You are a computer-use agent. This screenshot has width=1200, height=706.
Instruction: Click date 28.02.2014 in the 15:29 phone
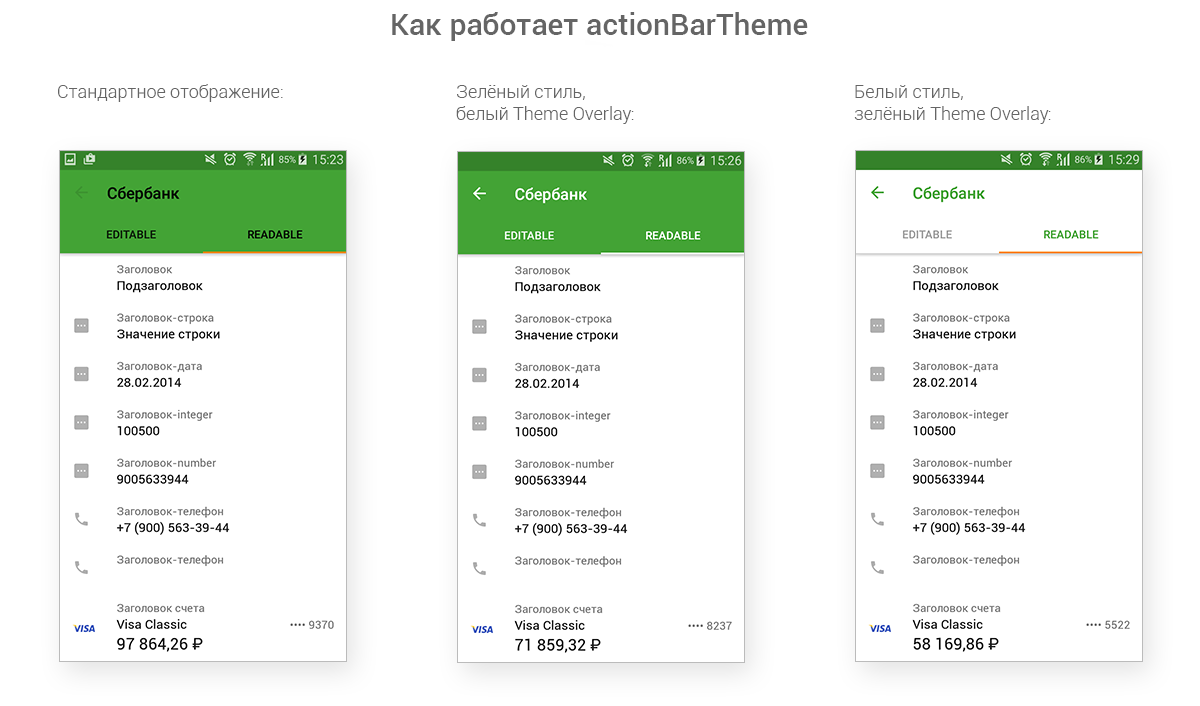tap(945, 382)
